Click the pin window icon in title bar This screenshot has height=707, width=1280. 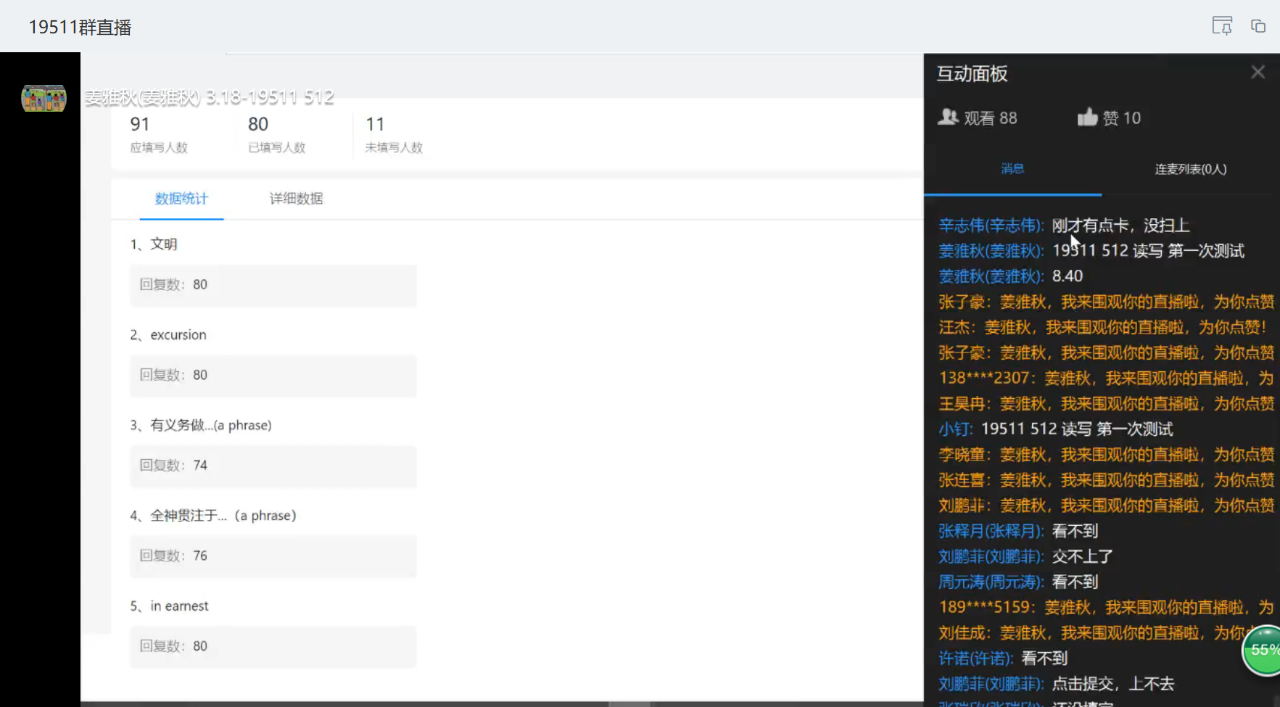pyautogui.click(x=1222, y=26)
